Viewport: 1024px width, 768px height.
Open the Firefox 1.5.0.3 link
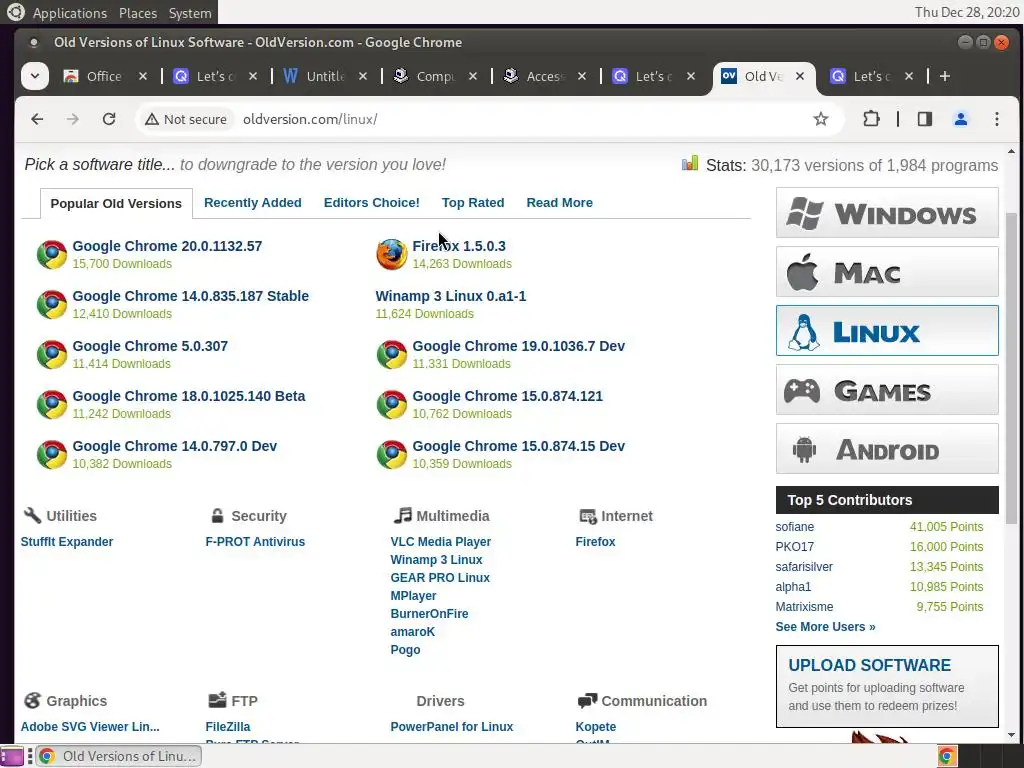(459, 246)
